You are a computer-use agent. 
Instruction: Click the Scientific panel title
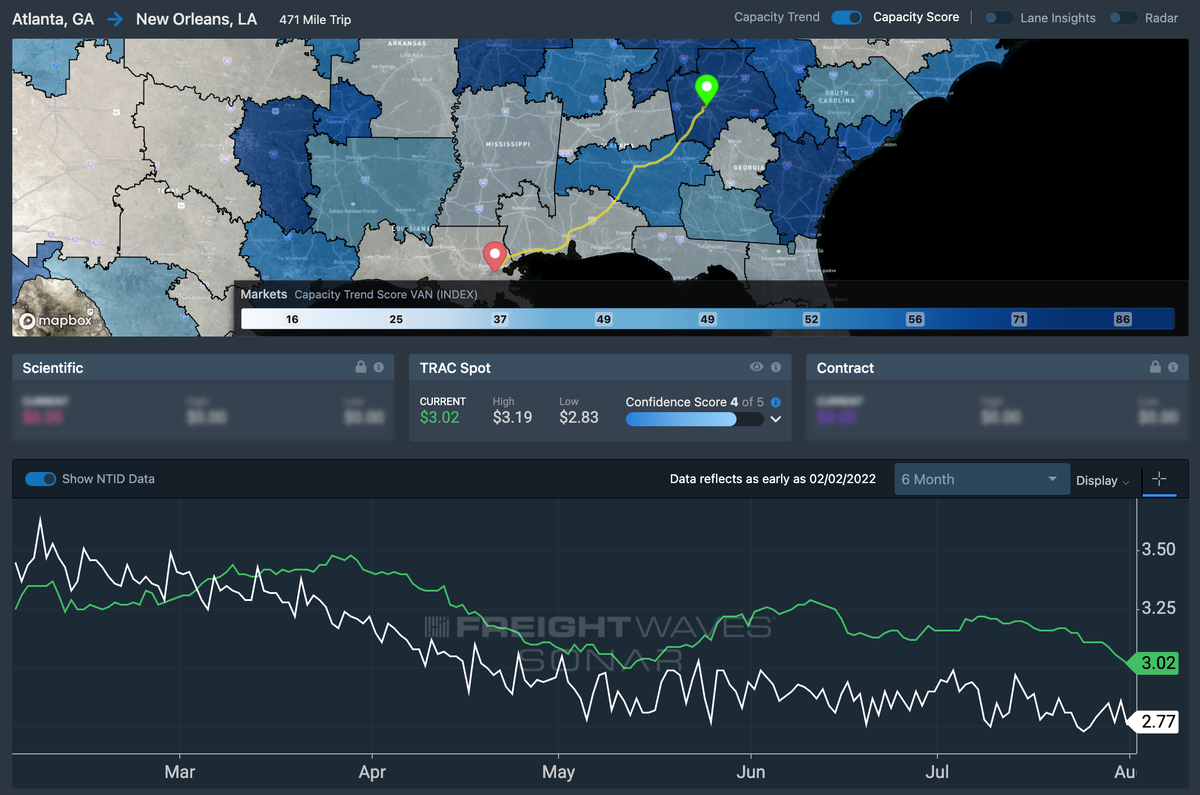tap(53, 368)
